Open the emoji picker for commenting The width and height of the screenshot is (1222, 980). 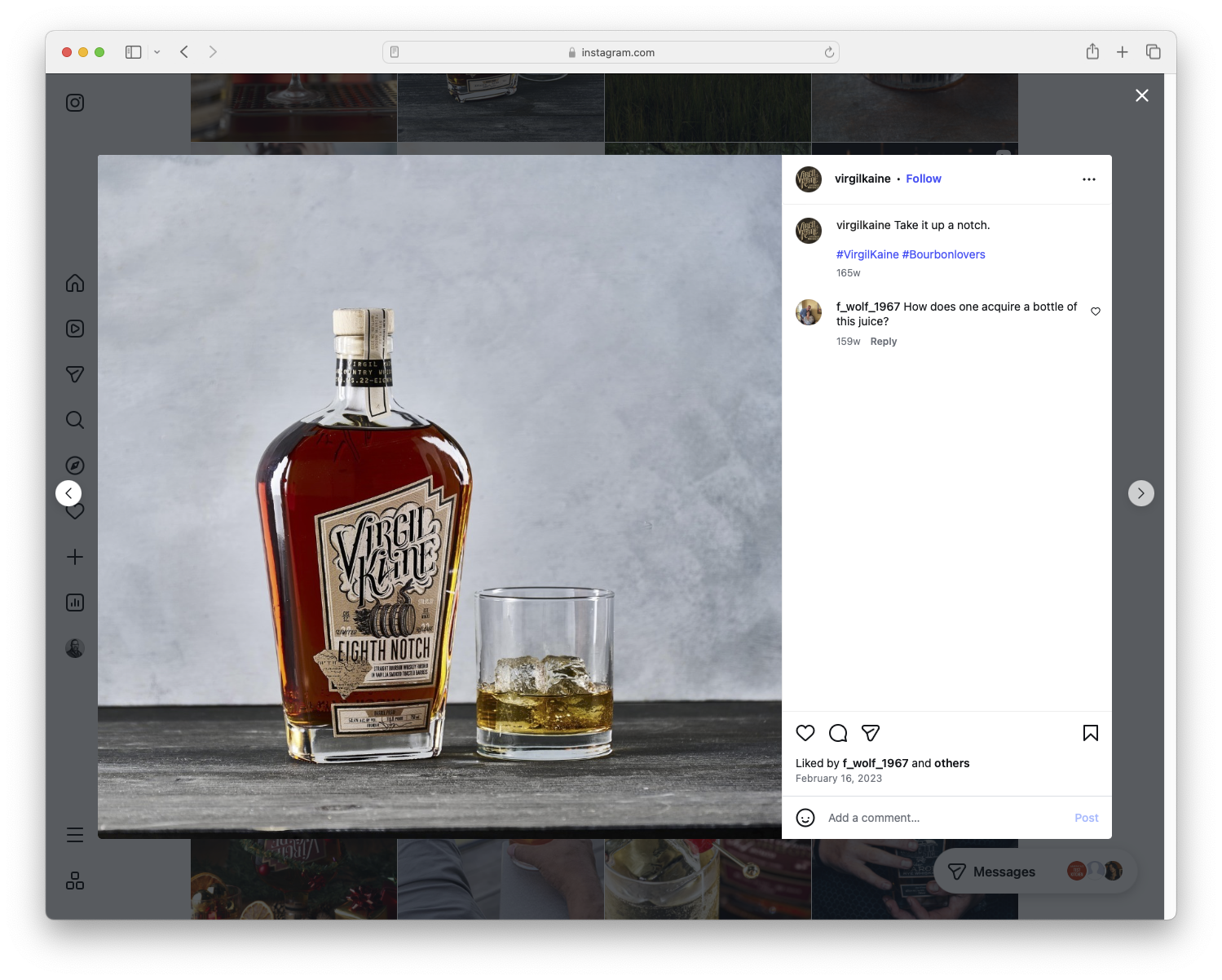(805, 818)
